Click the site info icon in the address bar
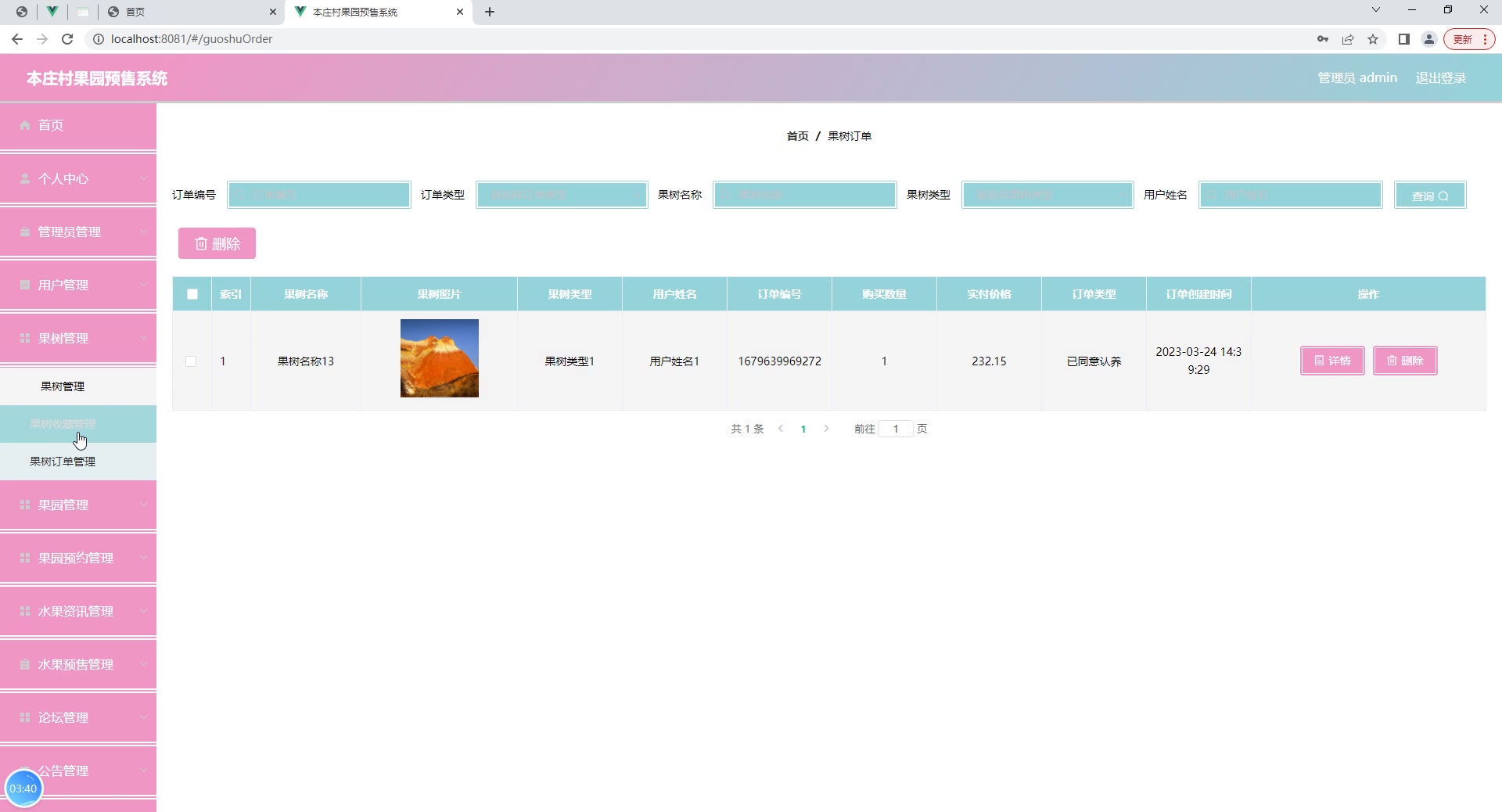 pos(99,39)
